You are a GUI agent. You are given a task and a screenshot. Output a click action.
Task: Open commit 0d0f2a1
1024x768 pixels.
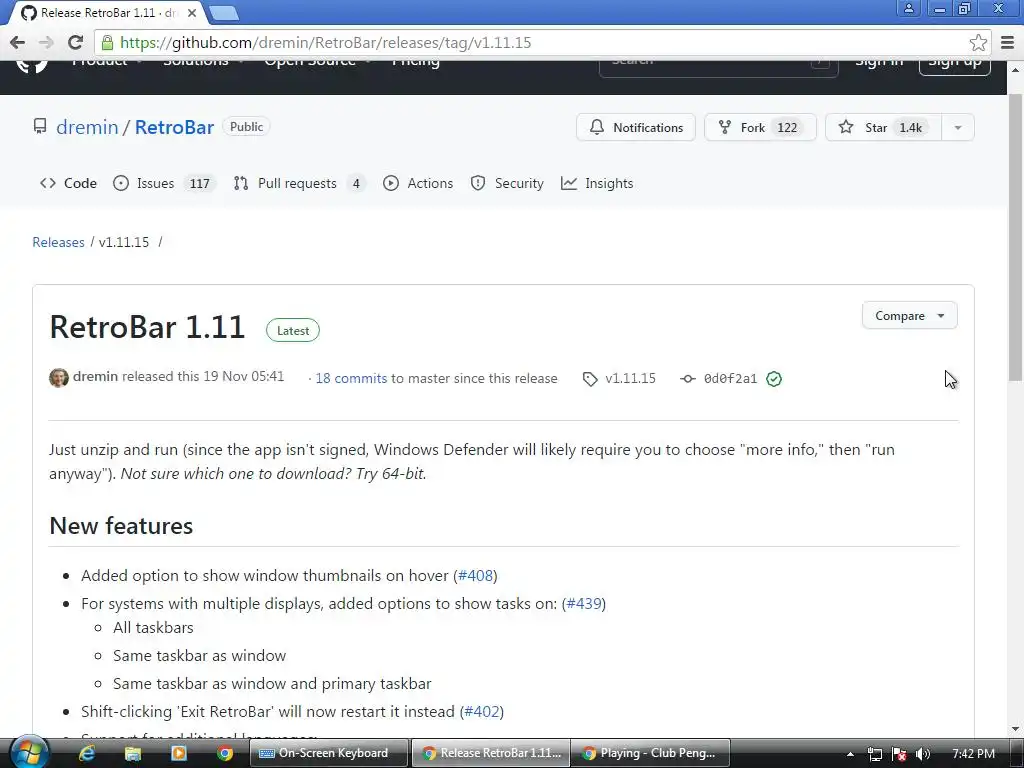pos(730,379)
